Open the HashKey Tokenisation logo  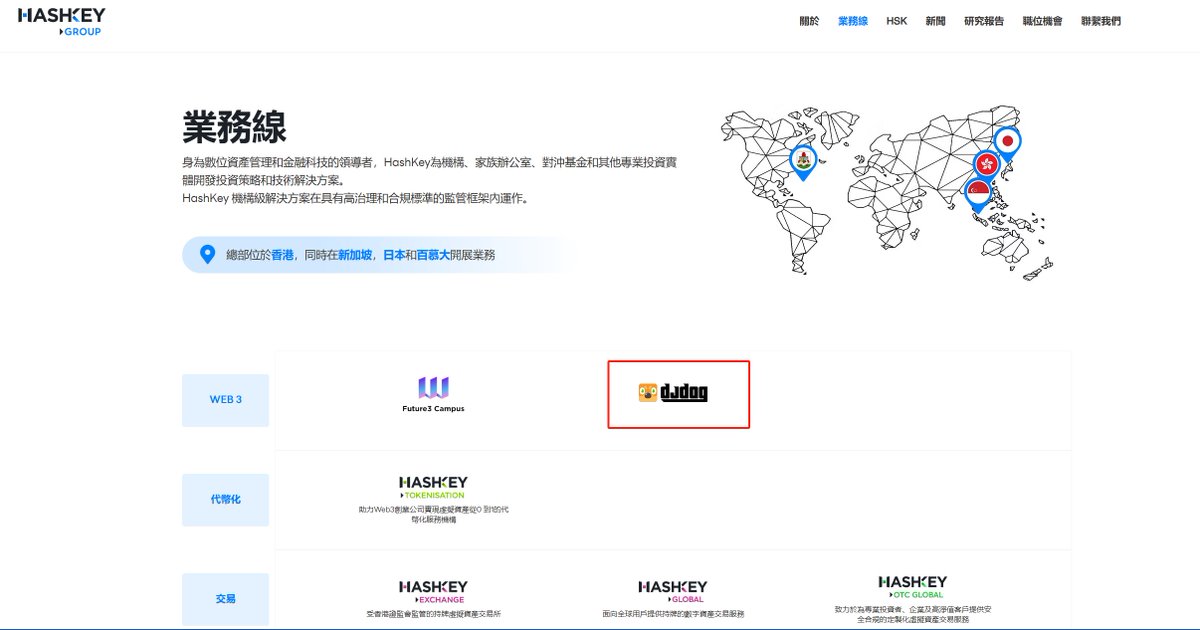433,488
